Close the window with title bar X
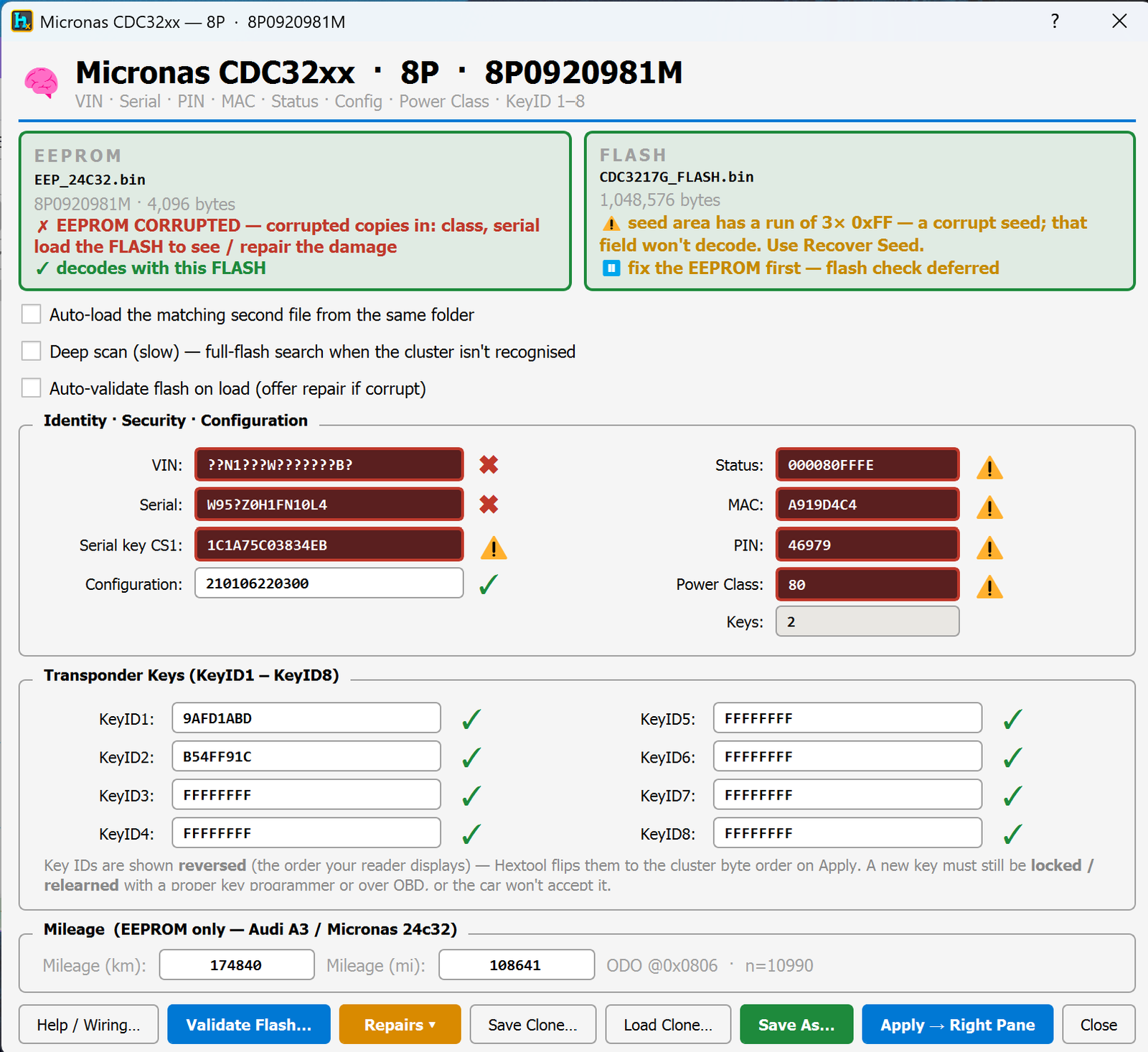 pos(1119,22)
